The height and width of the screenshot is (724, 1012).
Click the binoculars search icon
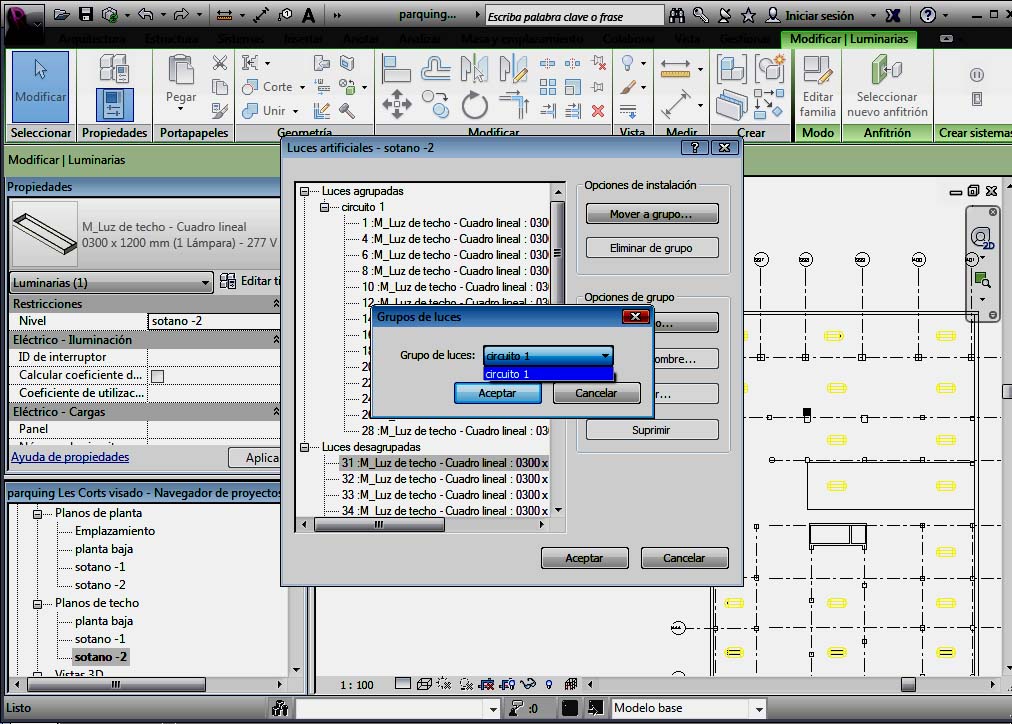677,15
